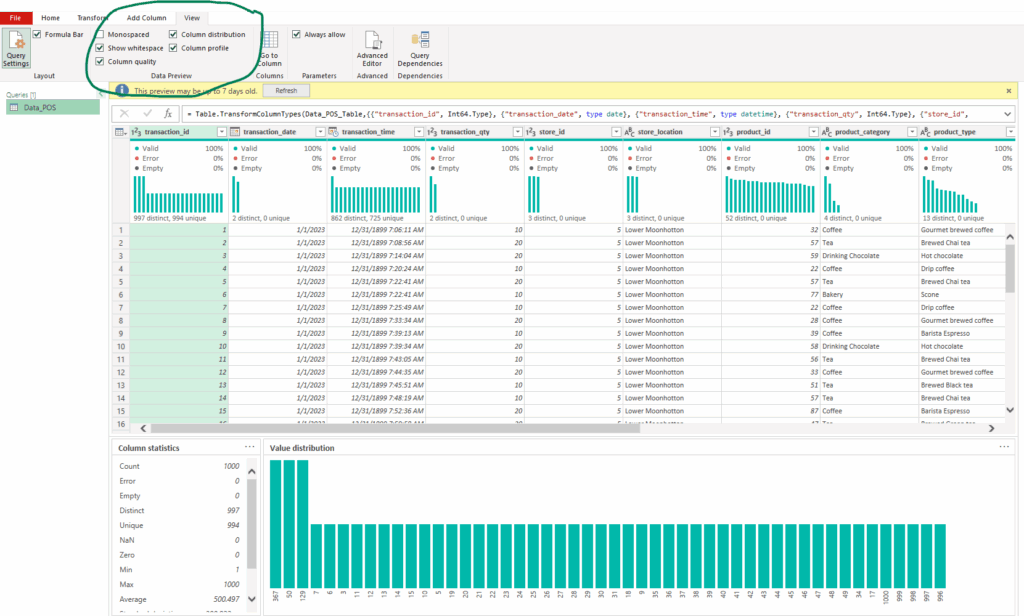Viewport: 1024px width, 616px height.
Task: Enable the Monospaced option
Action: 99,33
